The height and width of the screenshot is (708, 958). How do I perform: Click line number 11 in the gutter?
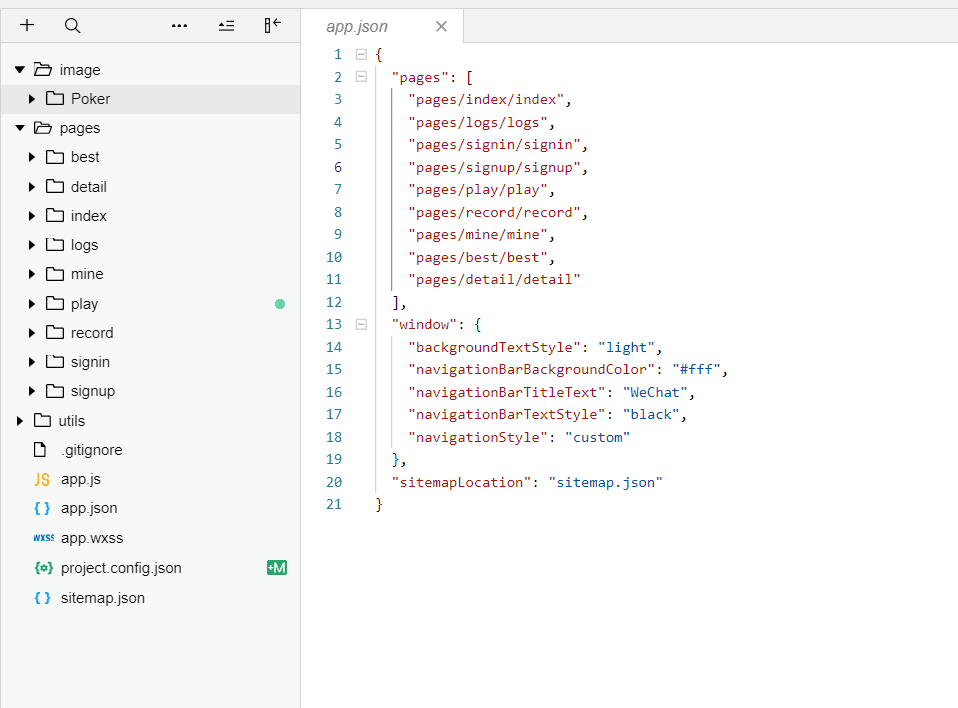tap(334, 279)
